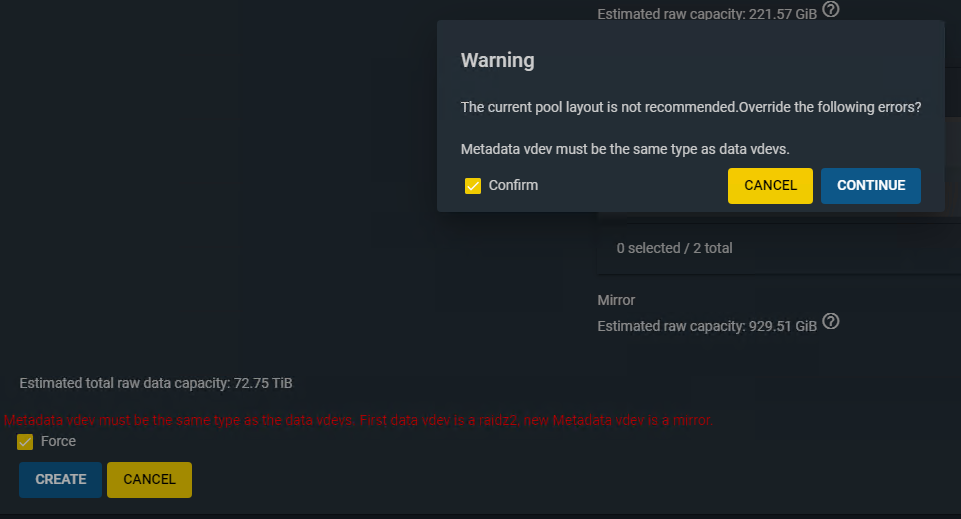Open help for 221.57 GiB raw capacity
Viewport: 961px width, 519px height.
click(830, 9)
